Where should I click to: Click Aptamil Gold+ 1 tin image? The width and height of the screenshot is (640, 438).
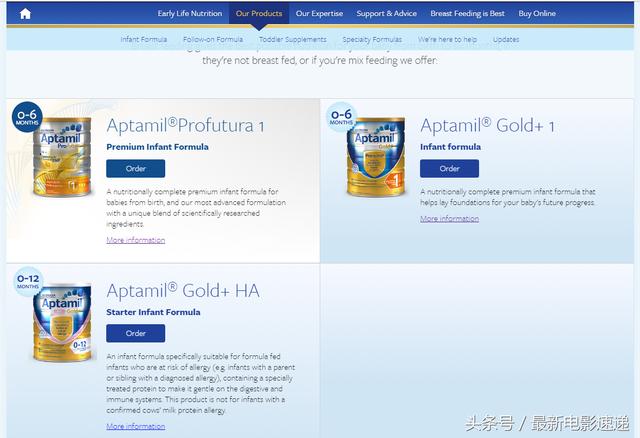coord(376,157)
